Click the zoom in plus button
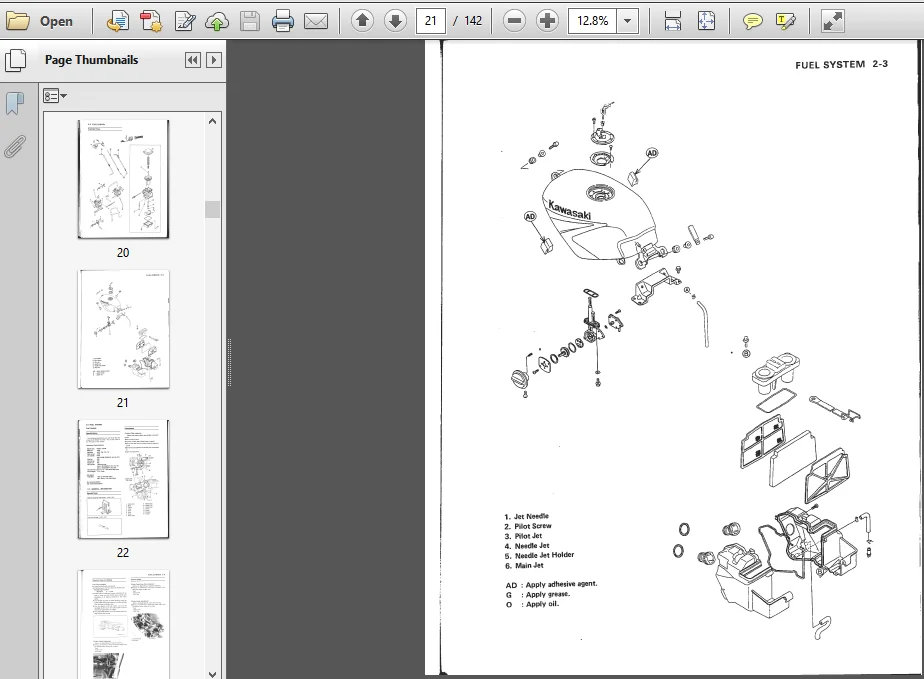Viewport: 924px width, 679px height. [547, 21]
